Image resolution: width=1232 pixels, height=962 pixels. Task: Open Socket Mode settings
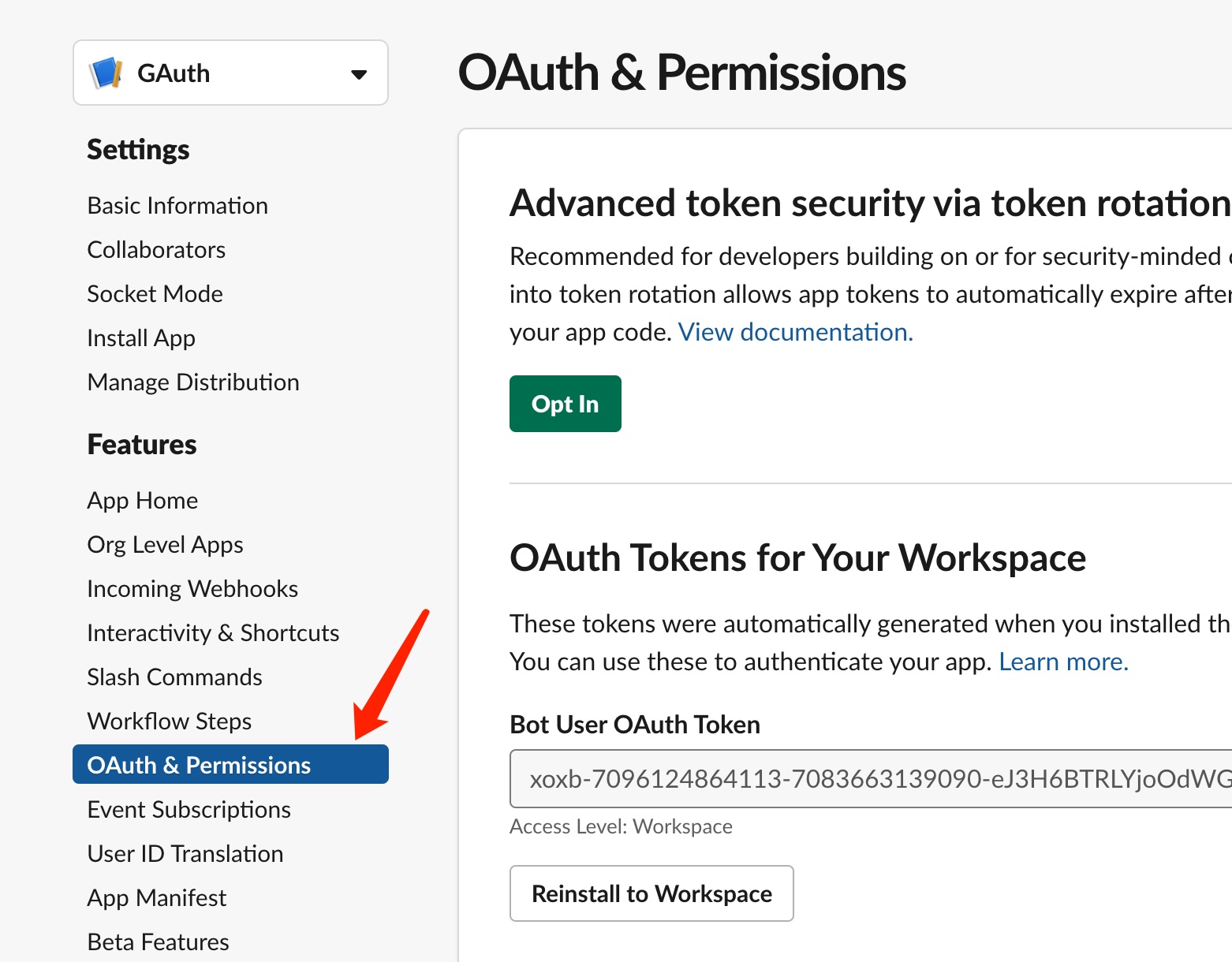pos(155,294)
